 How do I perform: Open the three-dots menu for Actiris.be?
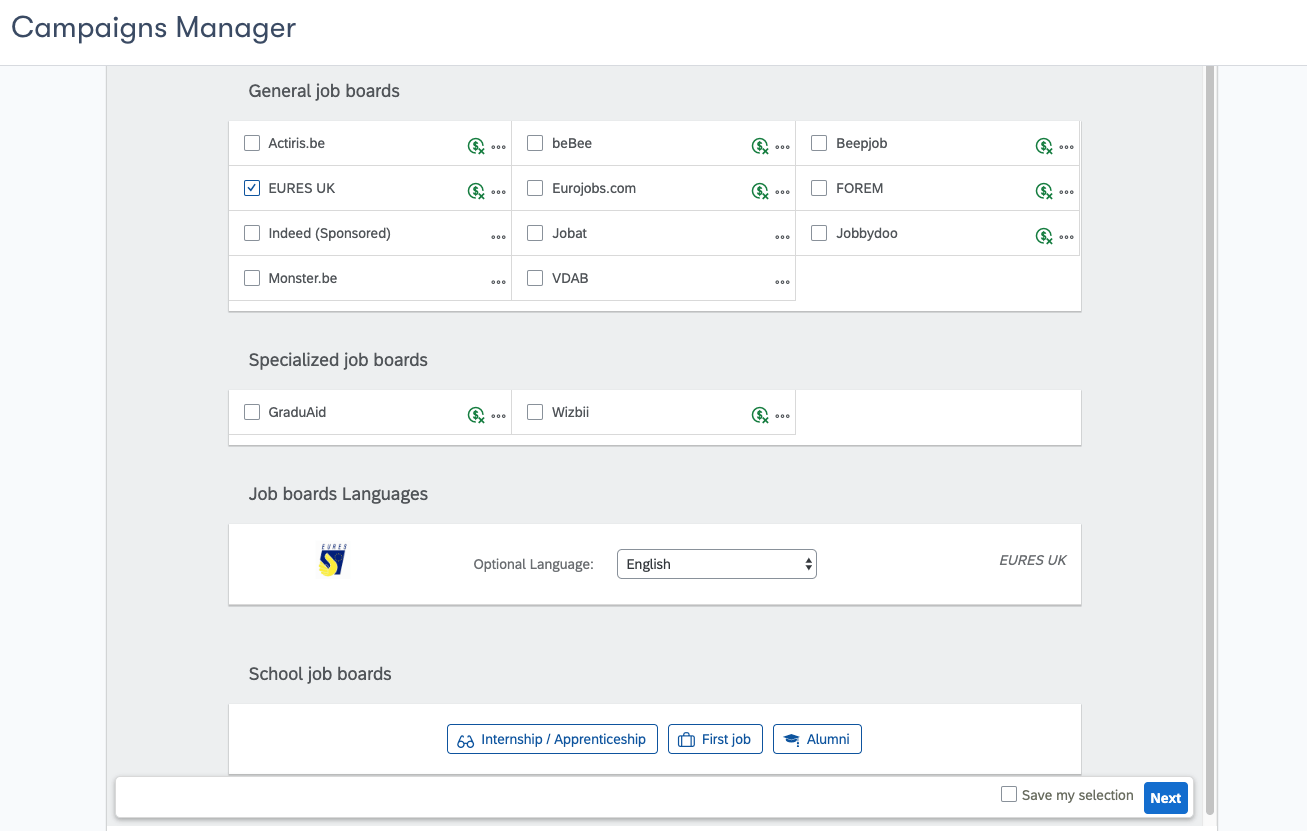coord(498,147)
